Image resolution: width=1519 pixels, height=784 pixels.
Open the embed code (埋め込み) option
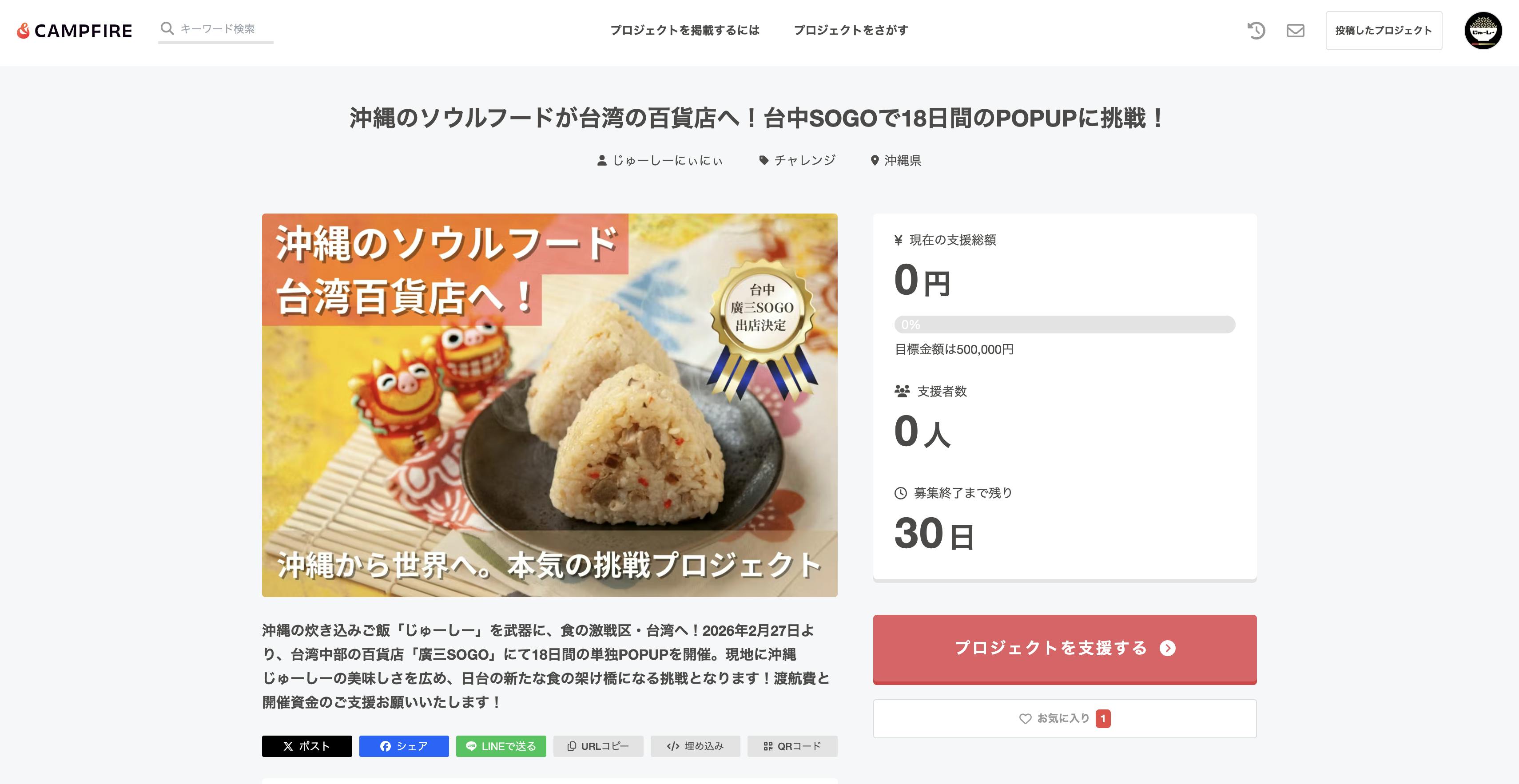[x=695, y=746]
